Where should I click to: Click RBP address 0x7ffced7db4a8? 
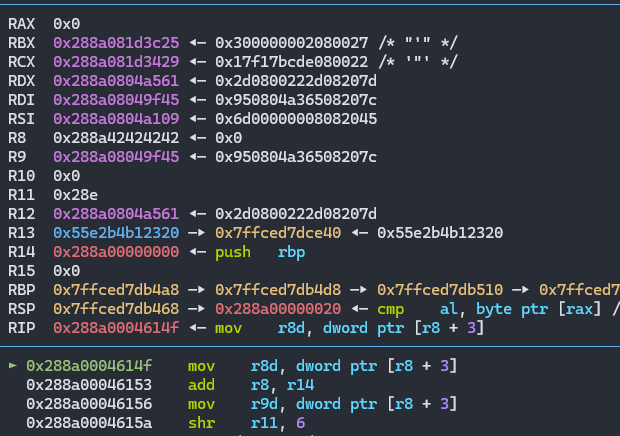pos(116,290)
